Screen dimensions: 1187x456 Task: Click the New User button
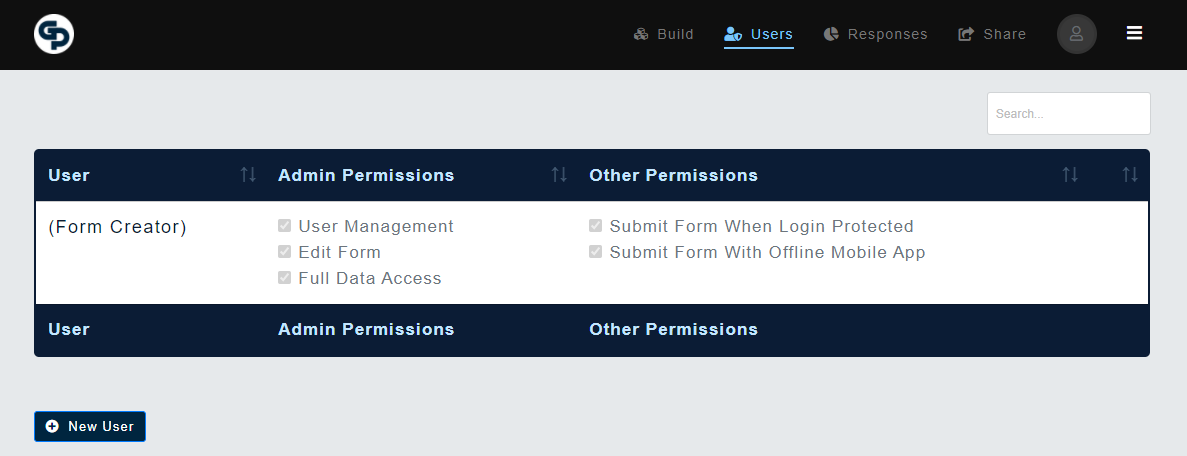pyautogui.click(x=90, y=426)
